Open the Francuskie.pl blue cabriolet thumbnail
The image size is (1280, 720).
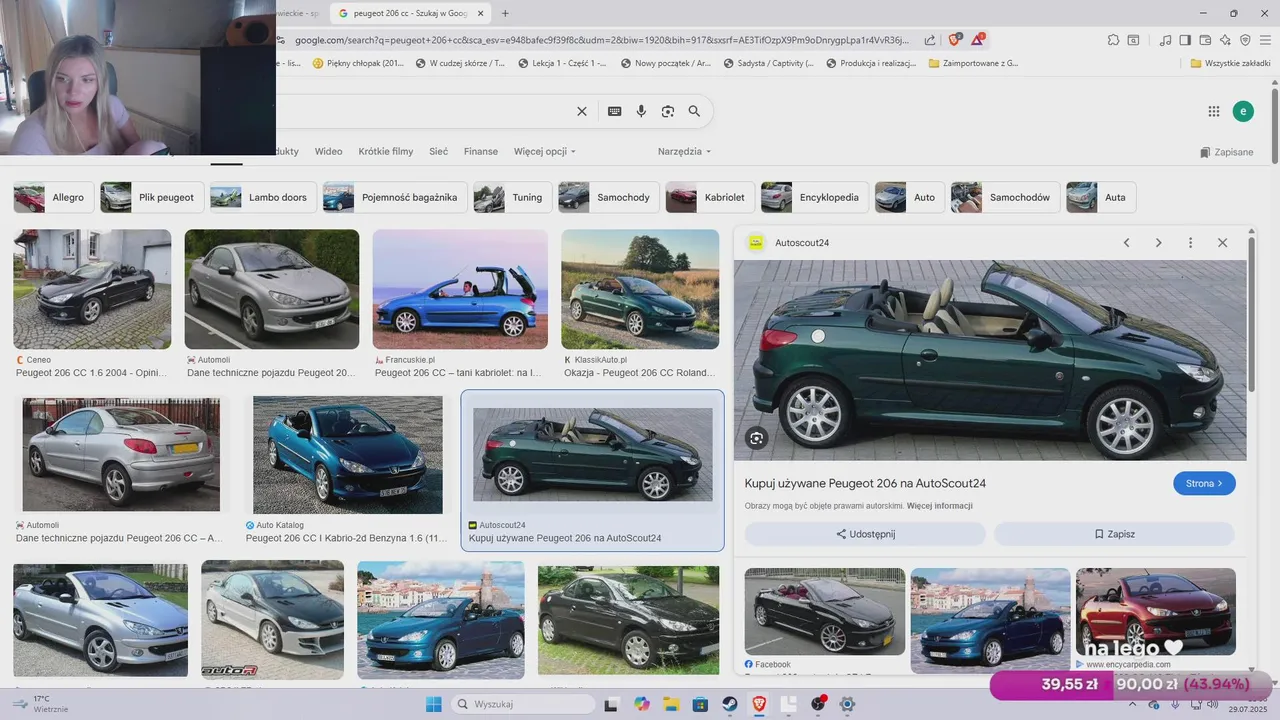(460, 289)
